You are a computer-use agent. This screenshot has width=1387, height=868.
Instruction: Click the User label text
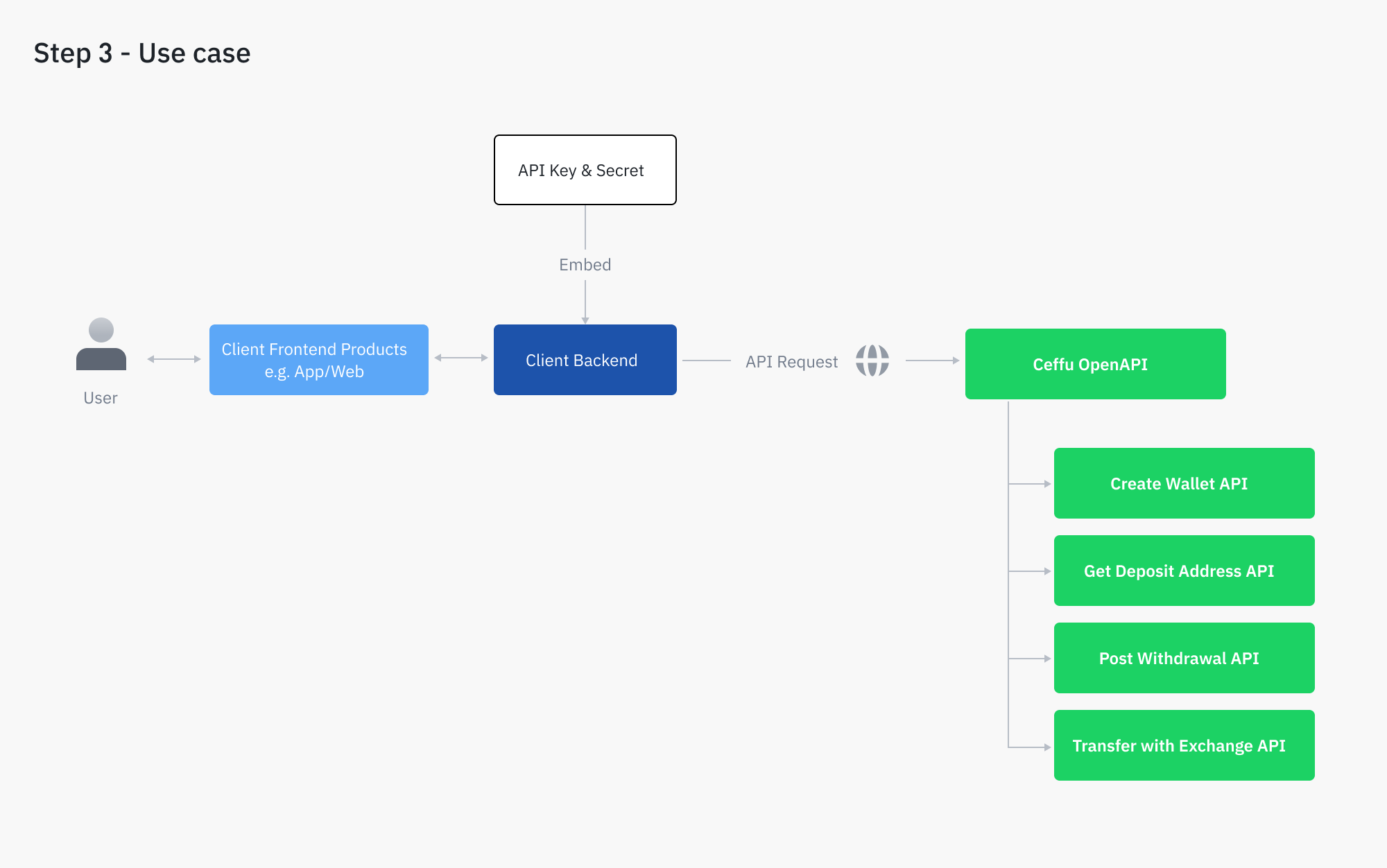[x=101, y=398]
